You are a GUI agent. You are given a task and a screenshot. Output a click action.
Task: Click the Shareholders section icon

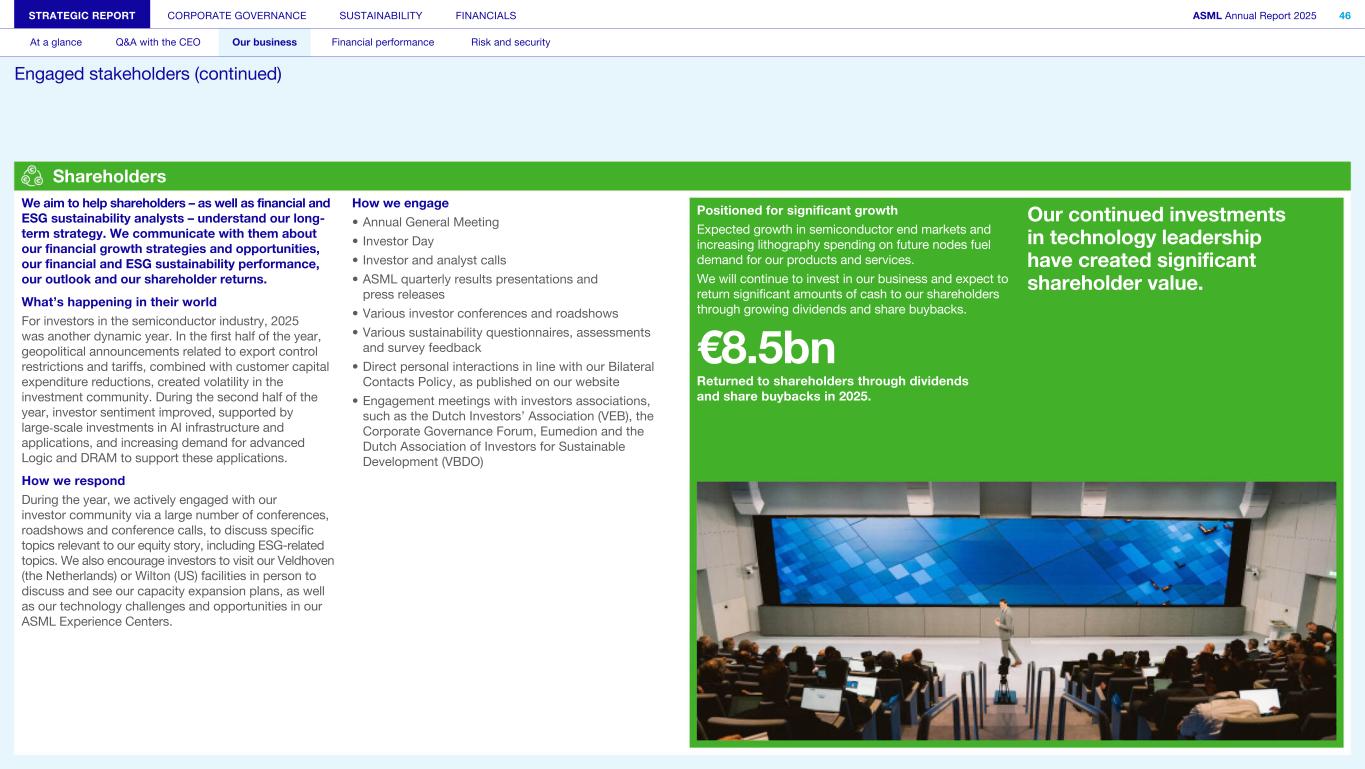[32, 176]
